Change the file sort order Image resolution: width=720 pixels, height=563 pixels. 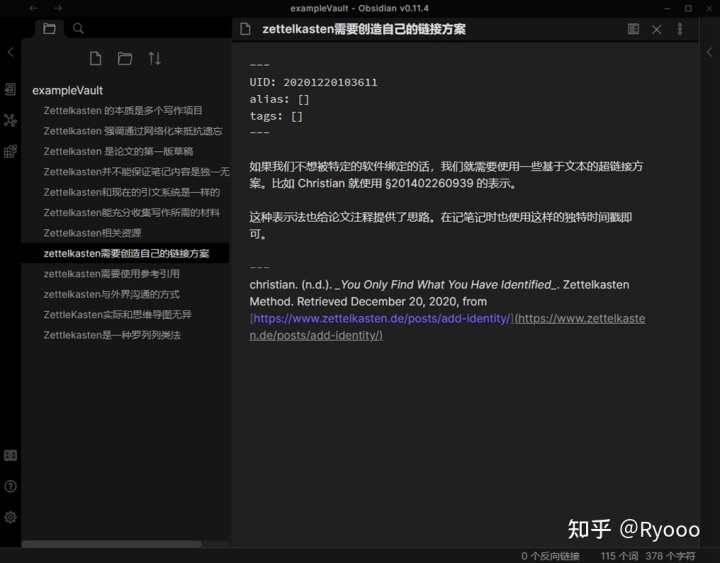click(x=154, y=59)
